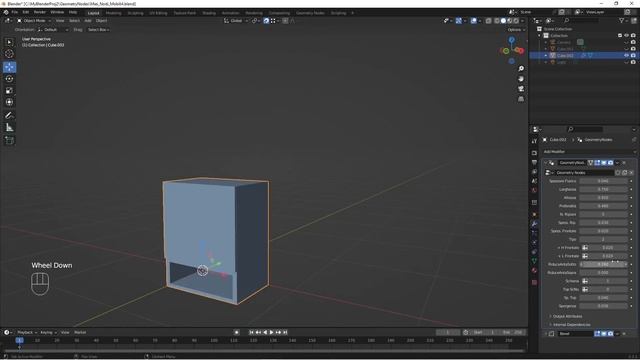Select the Transform tool
640x360 pixels.
click(9, 102)
